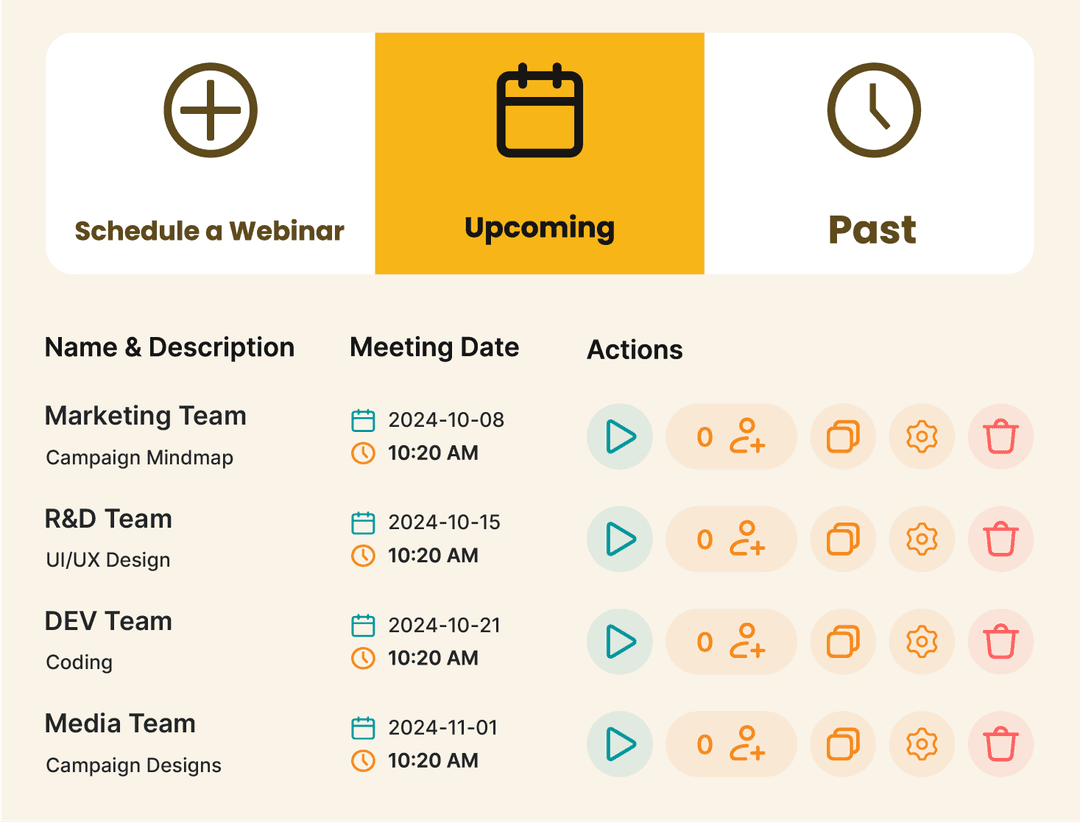1080x822 pixels.
Task: Open settings for Marketing Team webinar
Action: point(921,437)
